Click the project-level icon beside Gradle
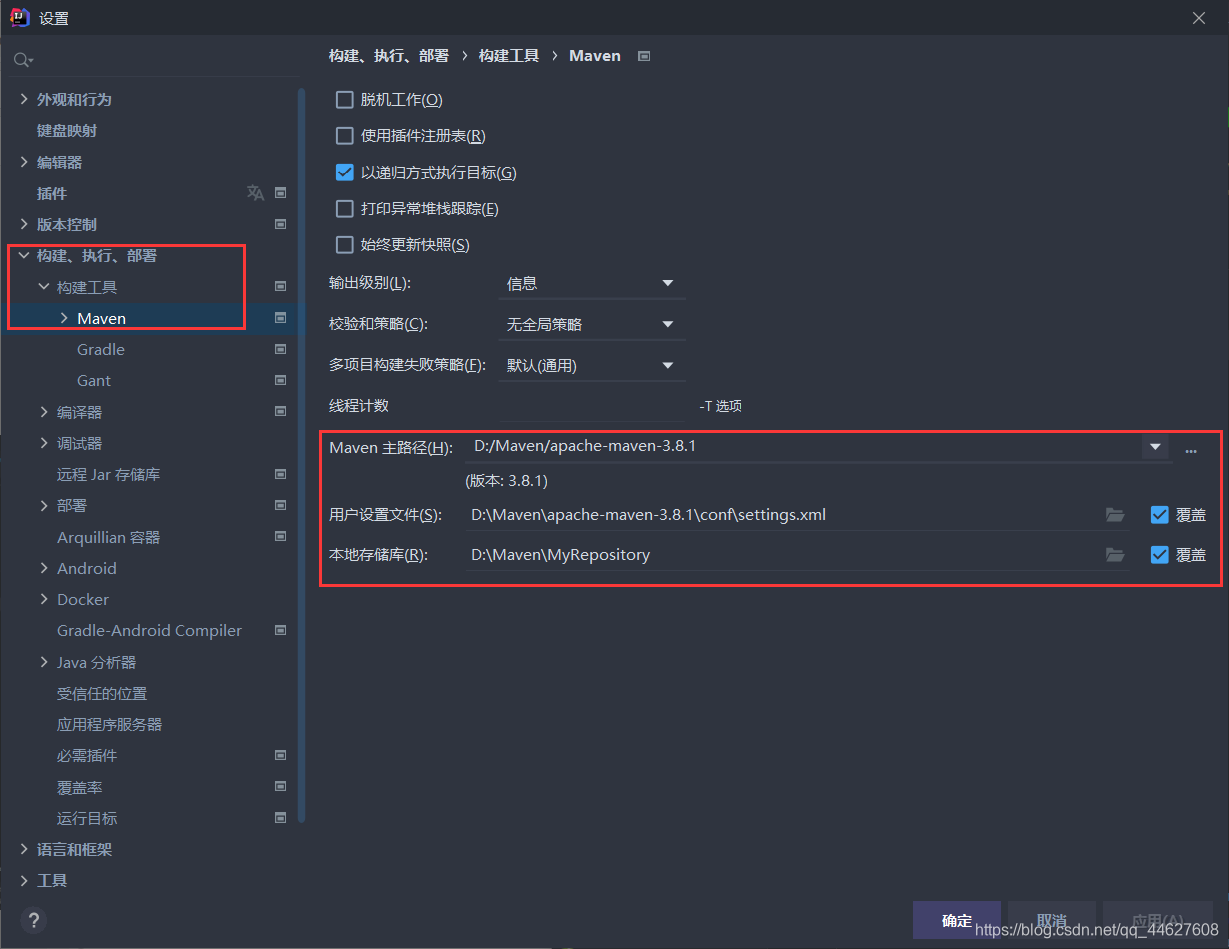Image resolution: width=1229 pixels, height=949 pixels. pos(281,349)
